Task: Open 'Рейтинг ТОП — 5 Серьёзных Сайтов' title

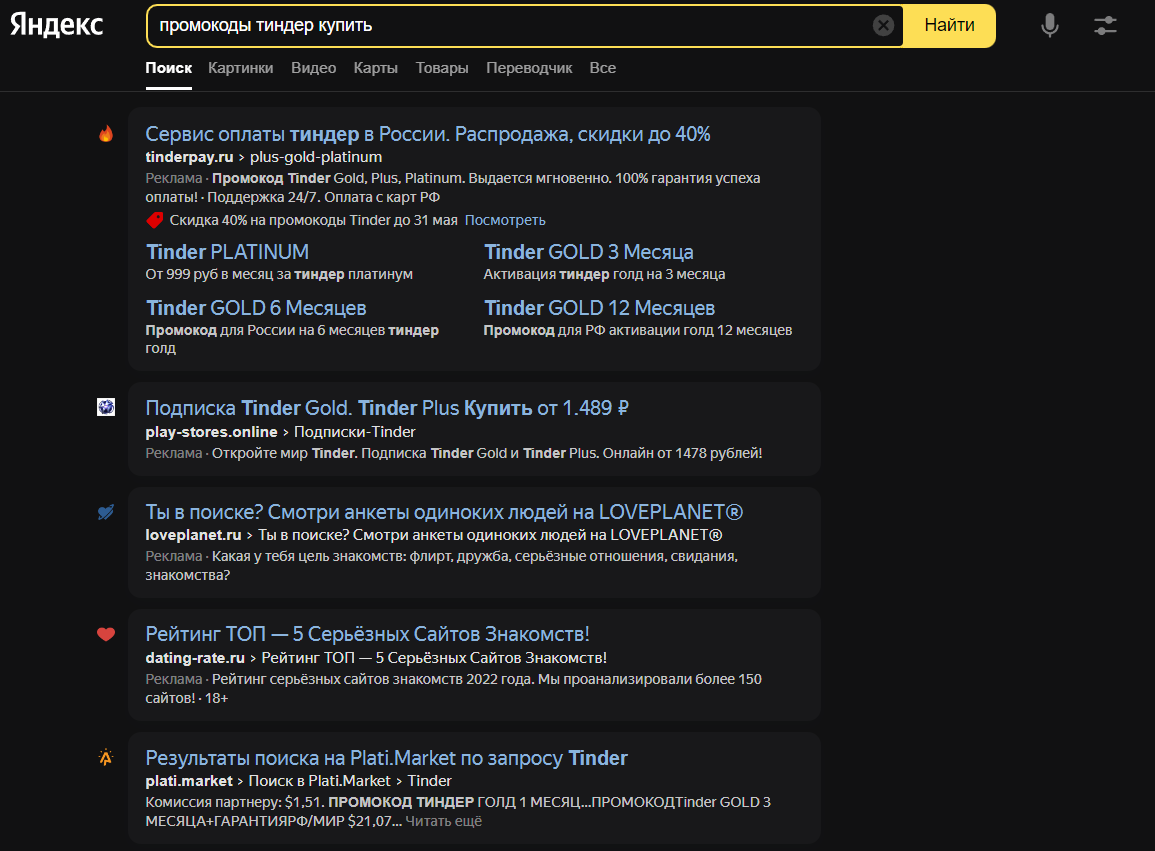Action: click(368, 634)
